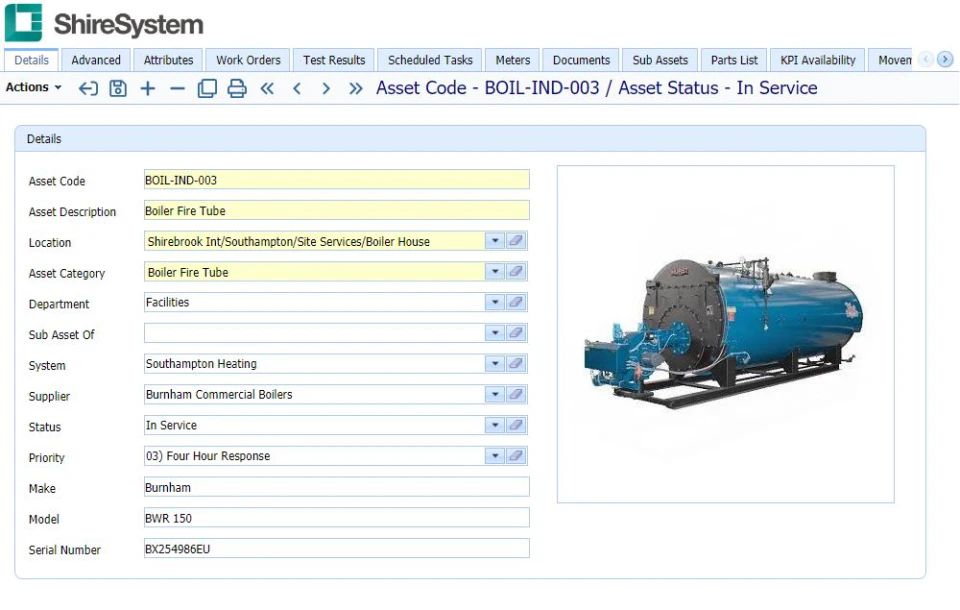Add a new asset with the plus icon

tap(147, 88)
